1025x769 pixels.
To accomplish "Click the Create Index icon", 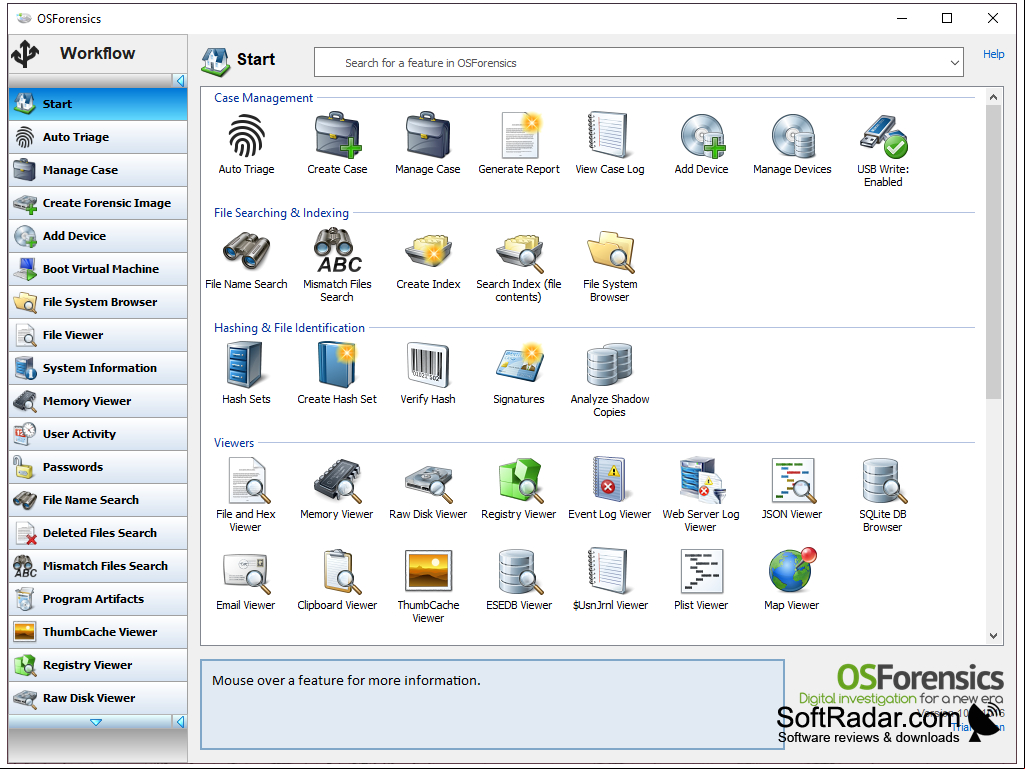I will pyautogui.click(x=428, y=259).
